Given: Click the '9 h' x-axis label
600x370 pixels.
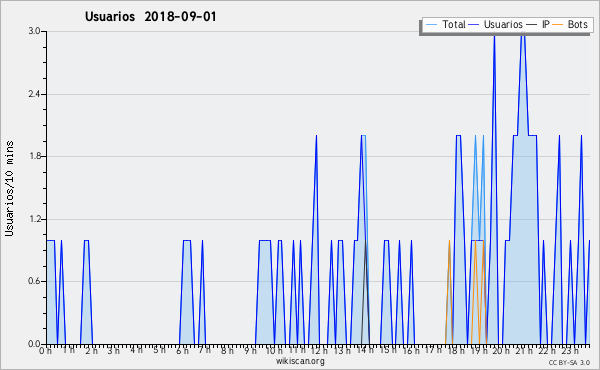Looking at the screenshot, I should click(250, 351).
